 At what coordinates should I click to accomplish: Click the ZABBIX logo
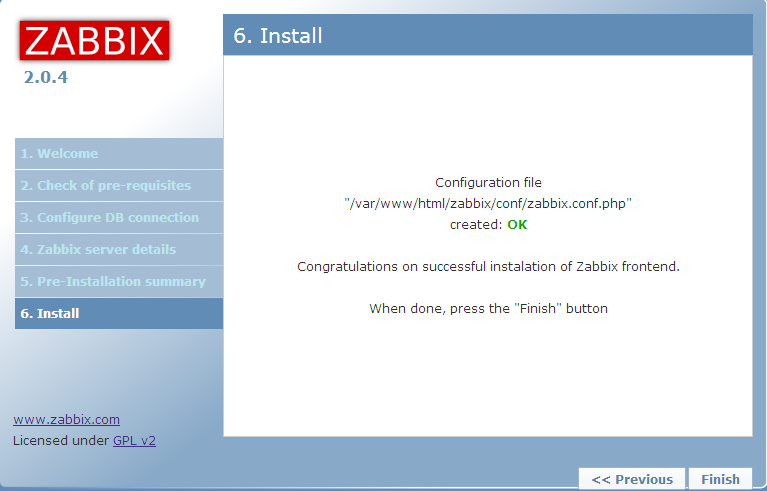pos(94,41)
